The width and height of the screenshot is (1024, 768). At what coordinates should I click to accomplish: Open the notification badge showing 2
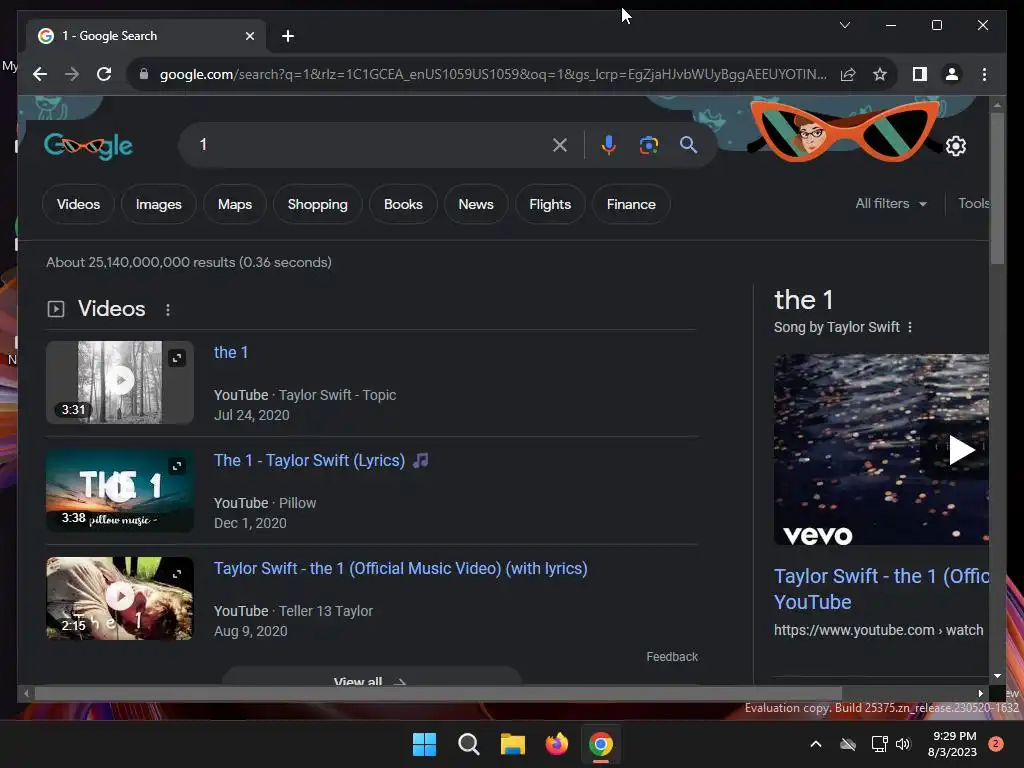996,744
